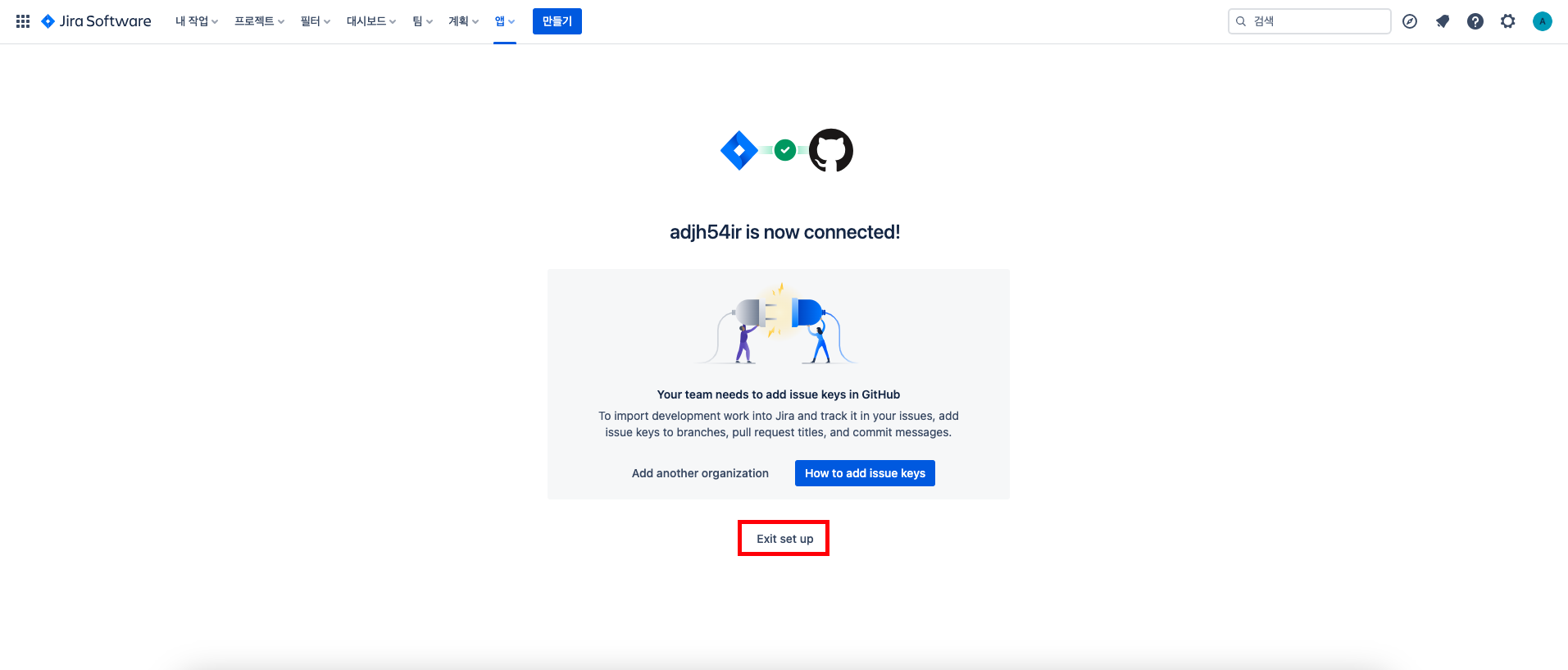Image resolution: width=1568 pixels, height=670 pixels.
Task: Click the plug connection illustration
Action: tap(779, 323)
